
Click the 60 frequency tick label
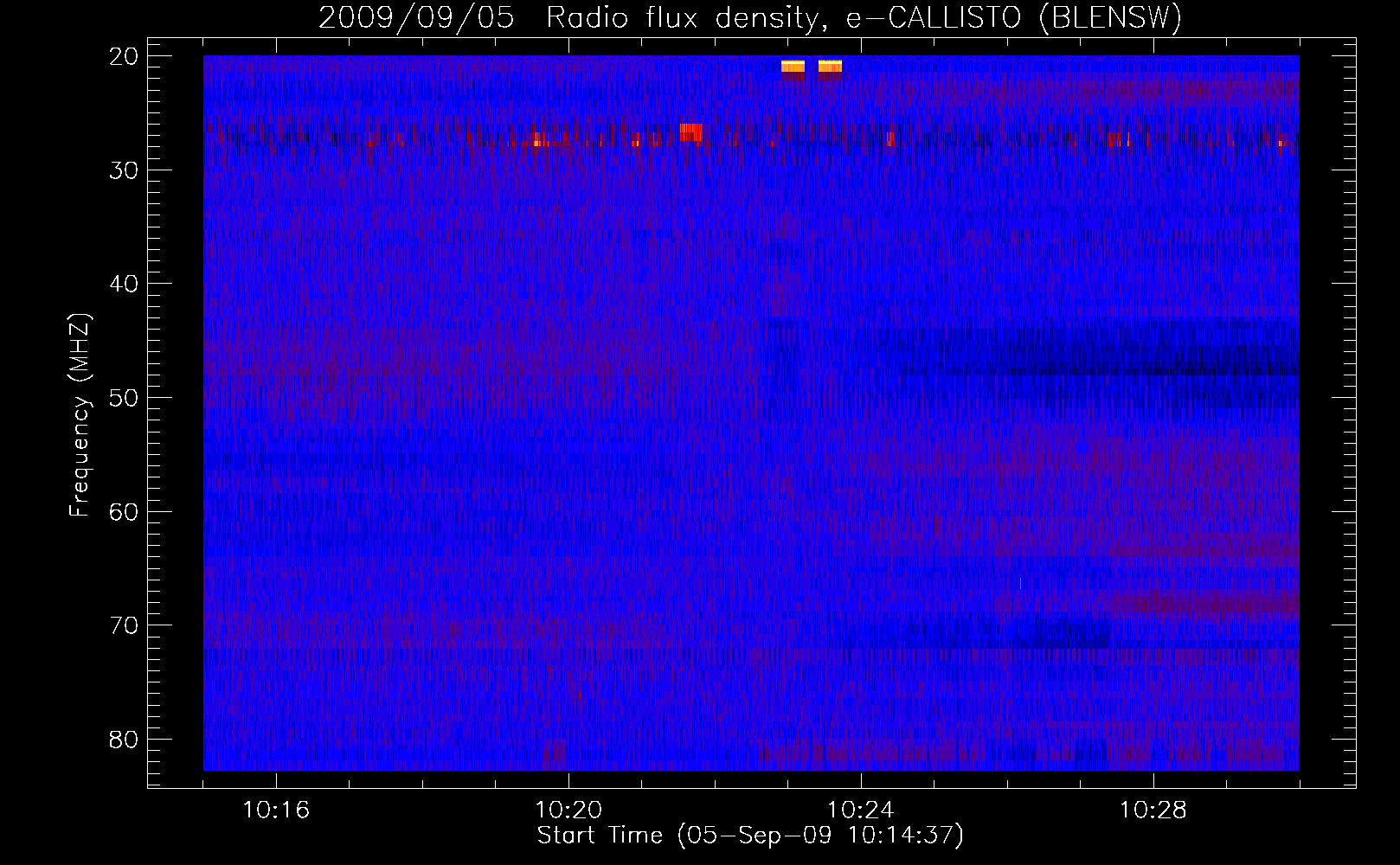(125, 512)
